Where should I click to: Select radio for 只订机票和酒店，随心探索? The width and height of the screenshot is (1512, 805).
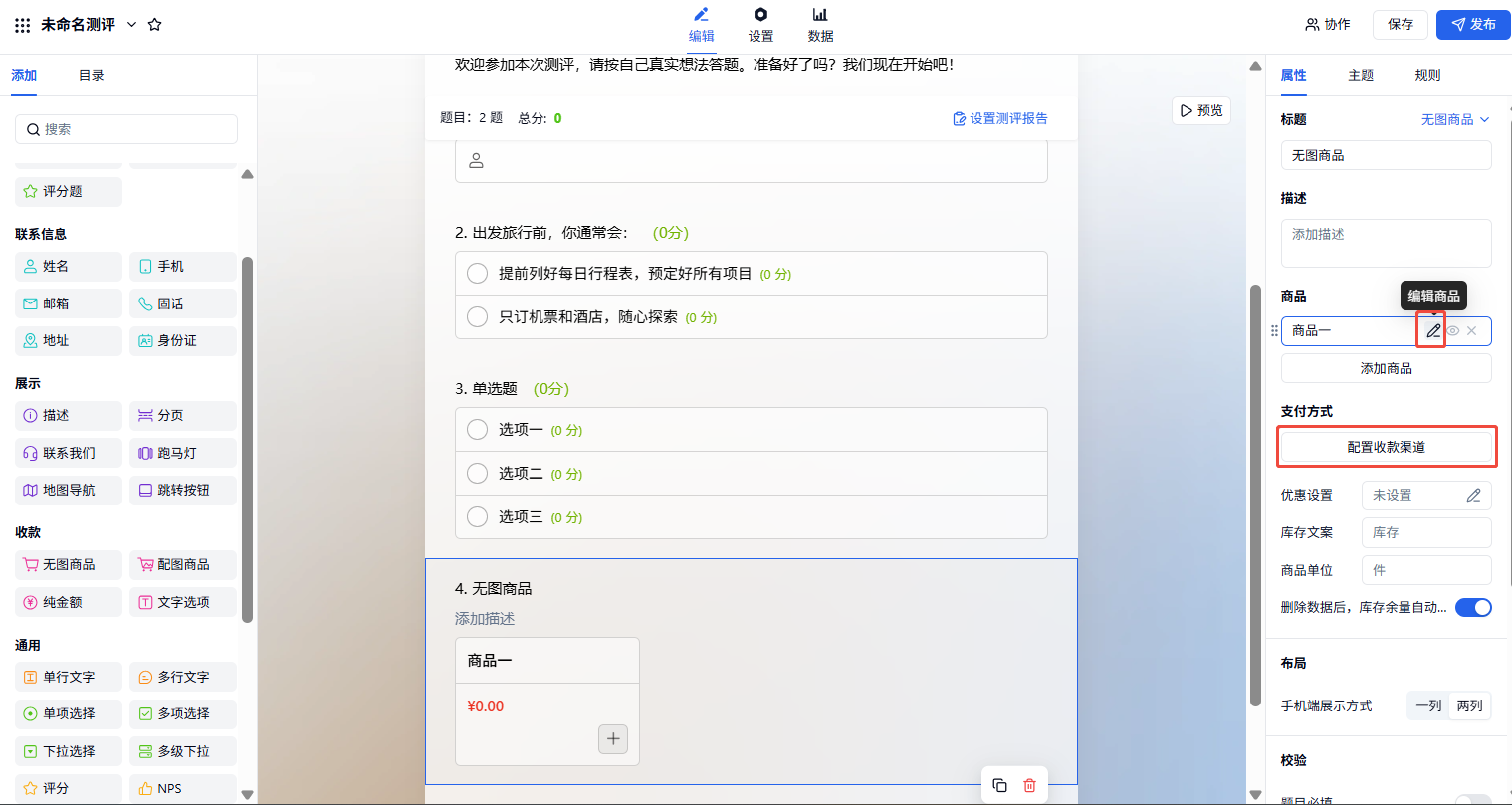coord(478,317)
